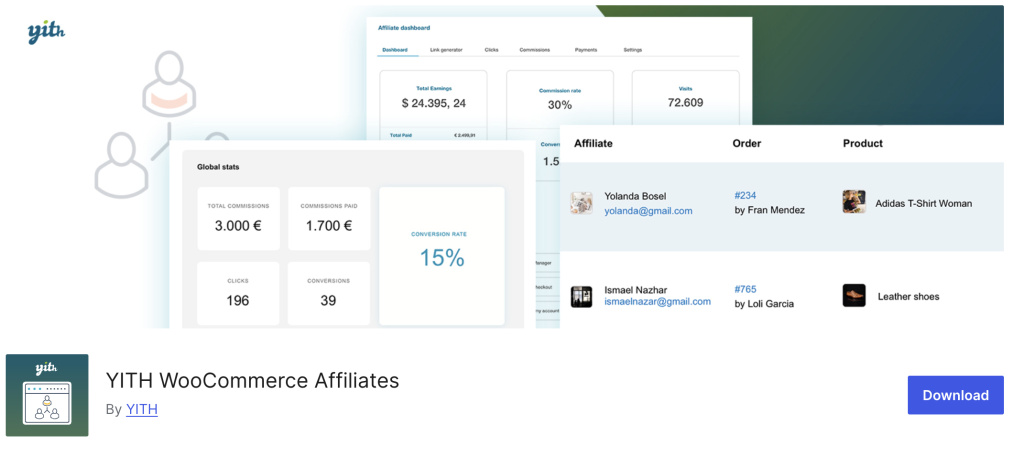Click the Order column header

tap(746, 143)
